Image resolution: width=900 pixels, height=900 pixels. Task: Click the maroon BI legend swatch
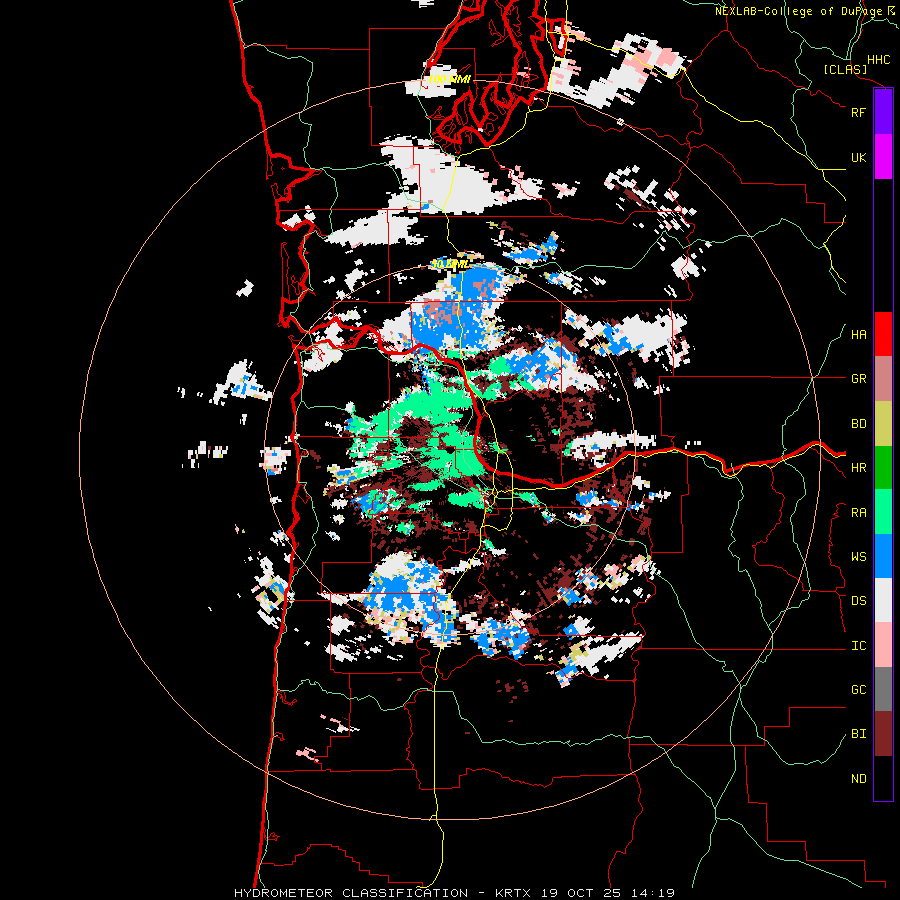coord(883,734)
